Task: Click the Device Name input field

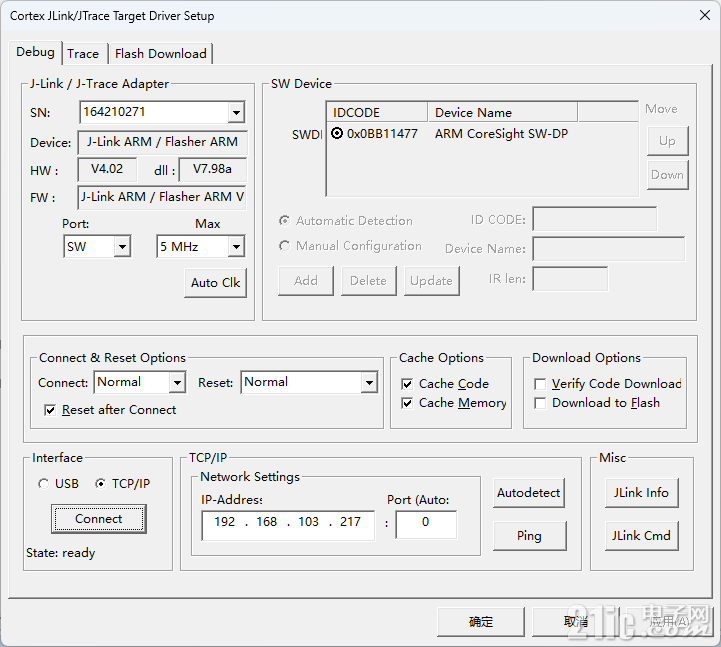Action: [x=609, y=249]
